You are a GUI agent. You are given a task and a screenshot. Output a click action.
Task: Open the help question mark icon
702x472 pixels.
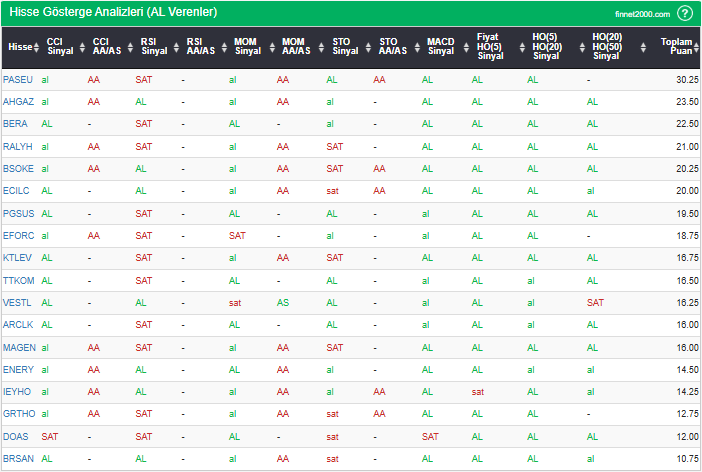tap(685, 13)
